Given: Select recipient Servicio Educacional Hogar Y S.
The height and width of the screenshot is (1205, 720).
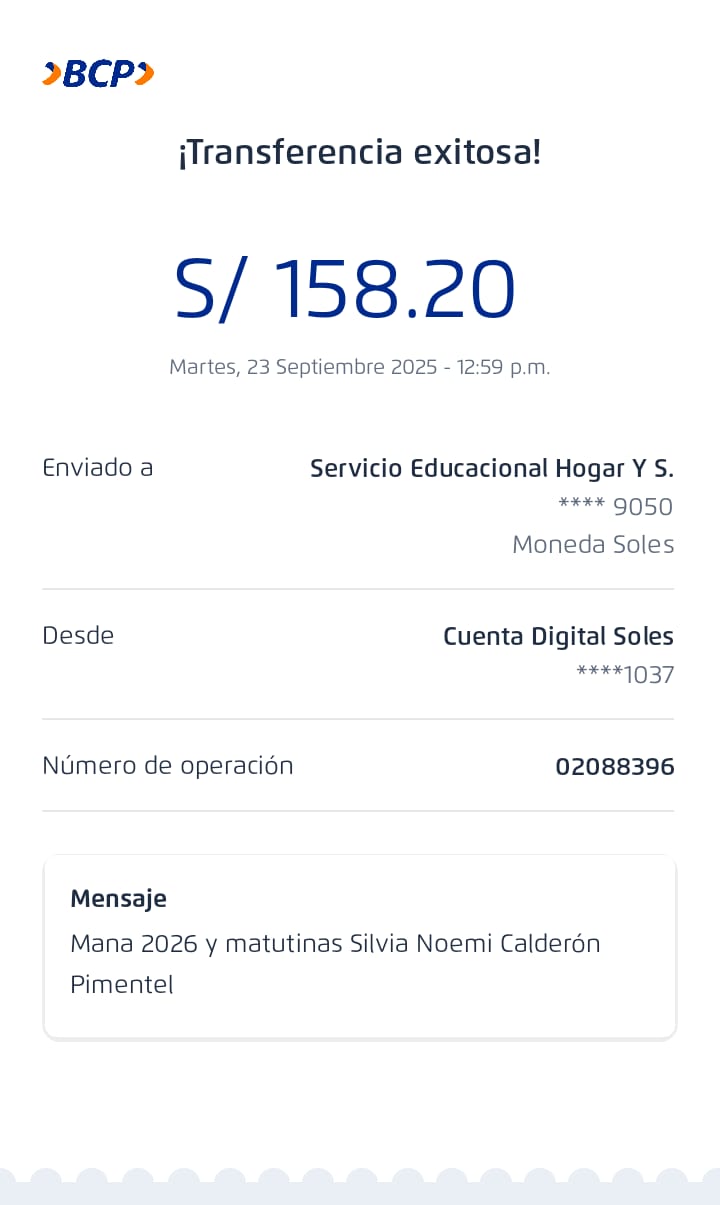Looking at the screenshot, I should 491,468.
